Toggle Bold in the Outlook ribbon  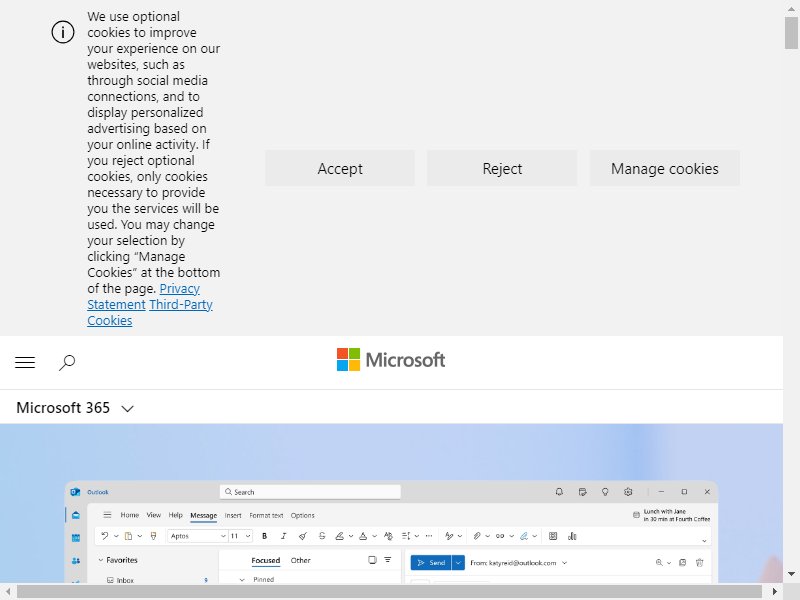pyautogui.click(x=264, y=536)
